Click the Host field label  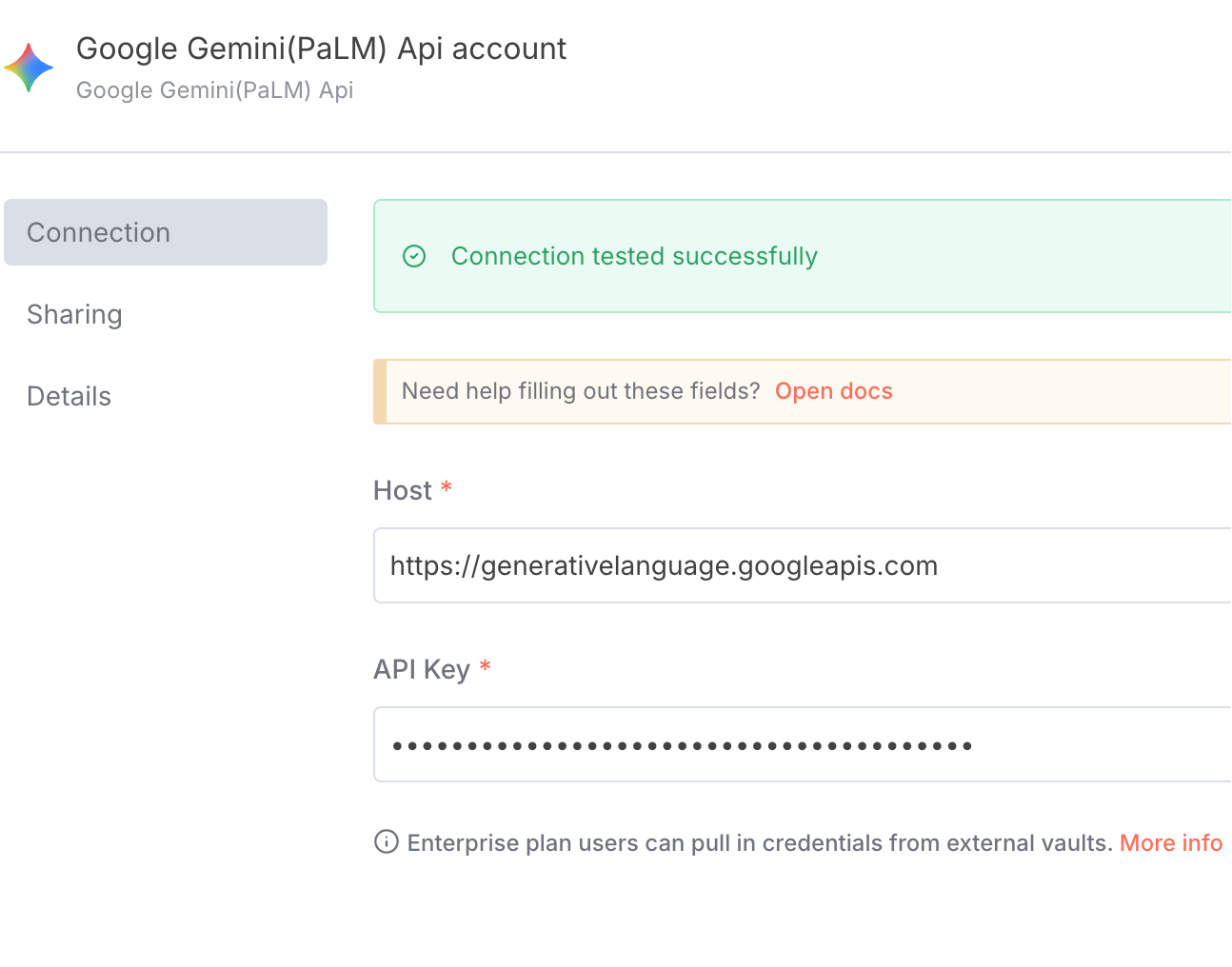click(x=403, y=491)
